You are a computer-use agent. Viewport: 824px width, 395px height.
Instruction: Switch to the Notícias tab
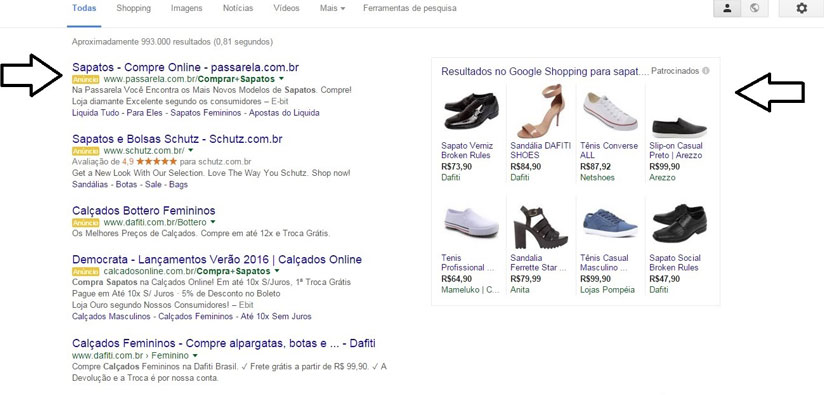[x=238, y=8]
